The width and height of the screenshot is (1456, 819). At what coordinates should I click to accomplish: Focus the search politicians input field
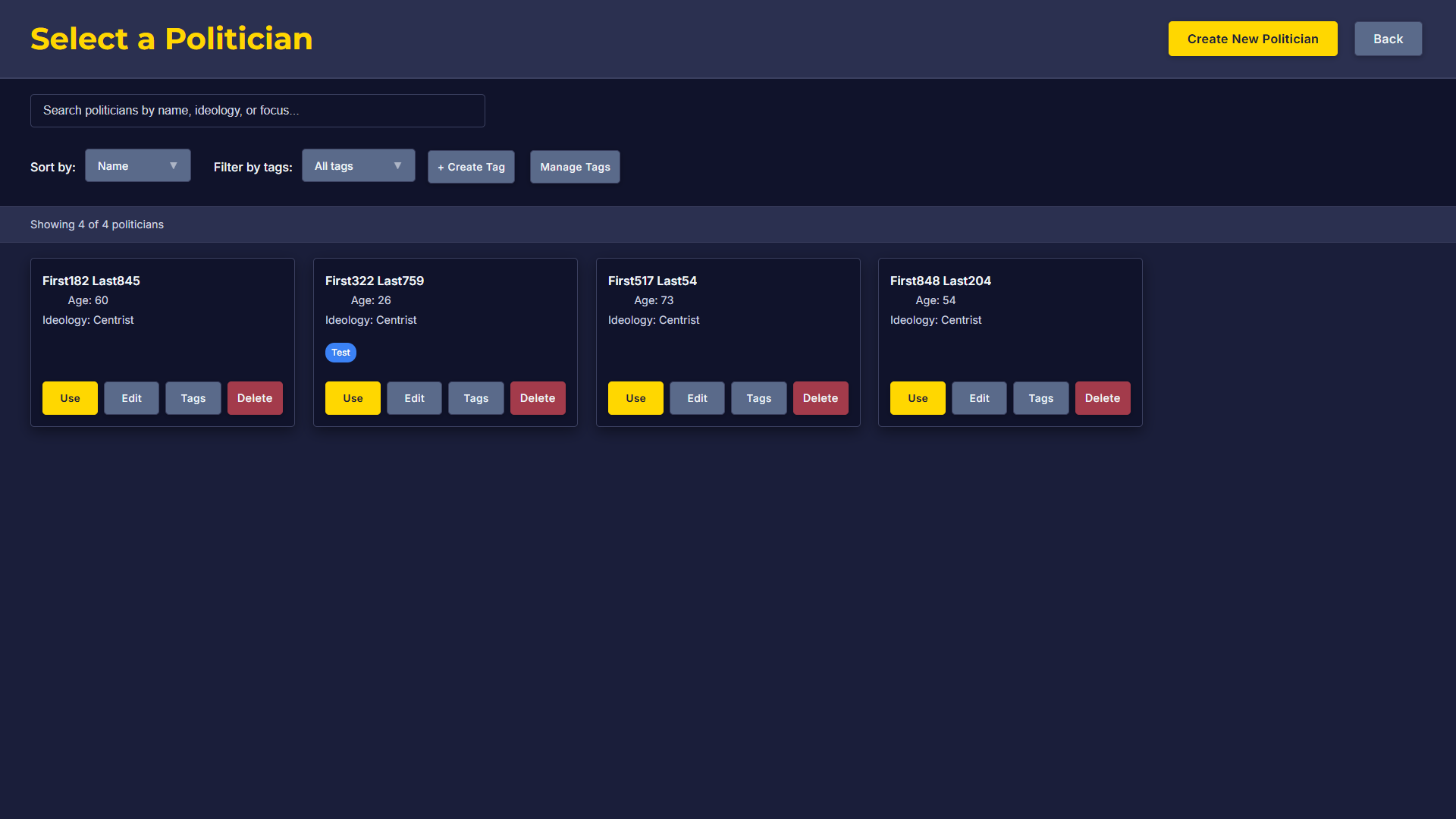coord(257,111)
